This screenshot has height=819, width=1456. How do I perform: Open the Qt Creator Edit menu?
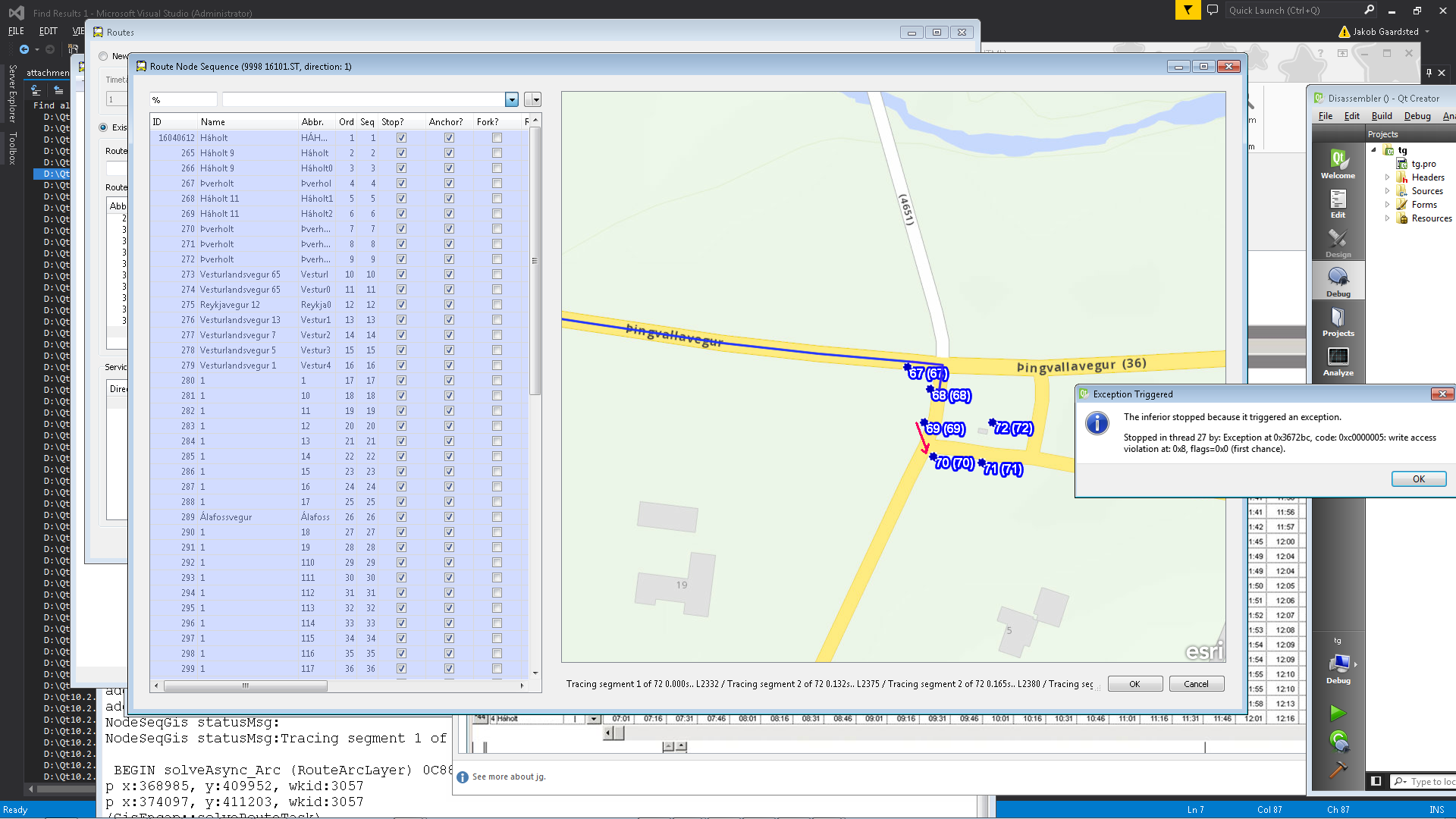pyautogui.click(x=1352, y=116)
